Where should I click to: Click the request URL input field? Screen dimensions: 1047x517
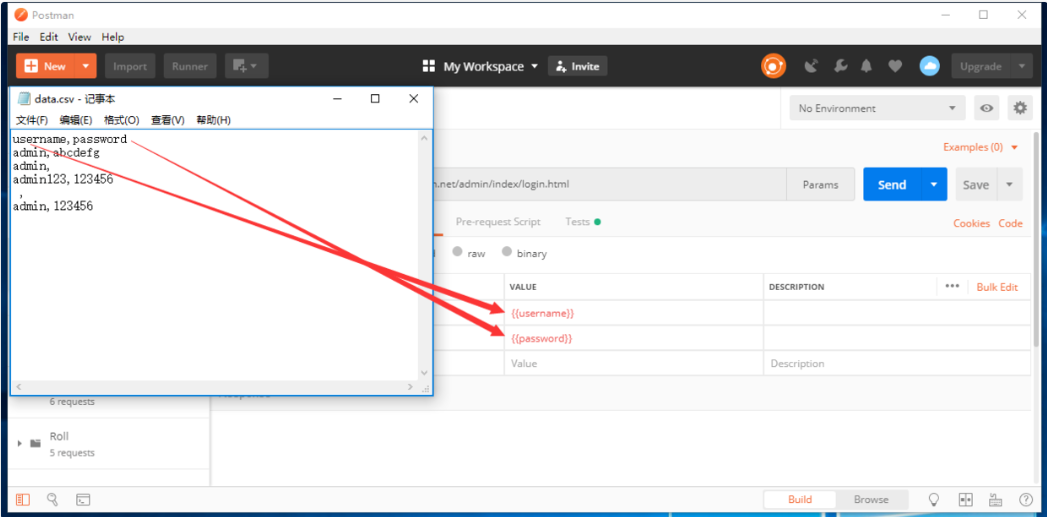tap(610, 184)
